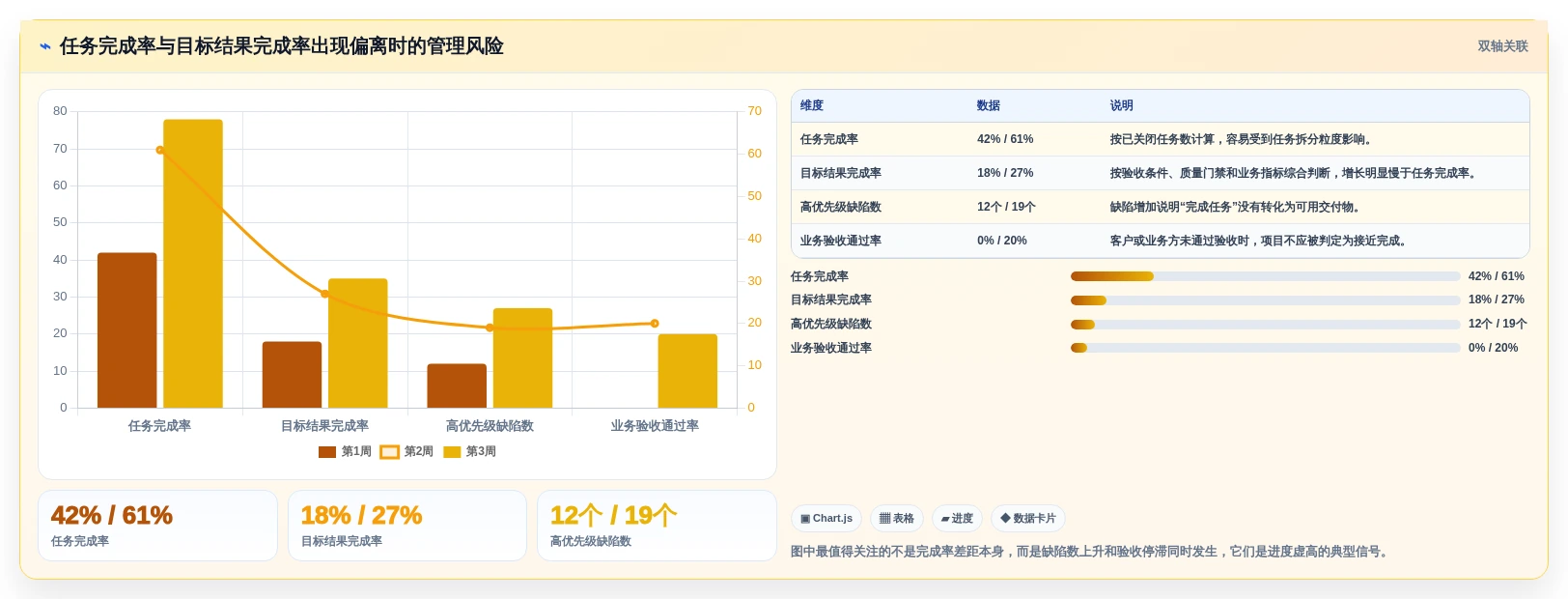Click the line point above 目标结果完成率
The image size is (1568, 599).
[324, 294]
